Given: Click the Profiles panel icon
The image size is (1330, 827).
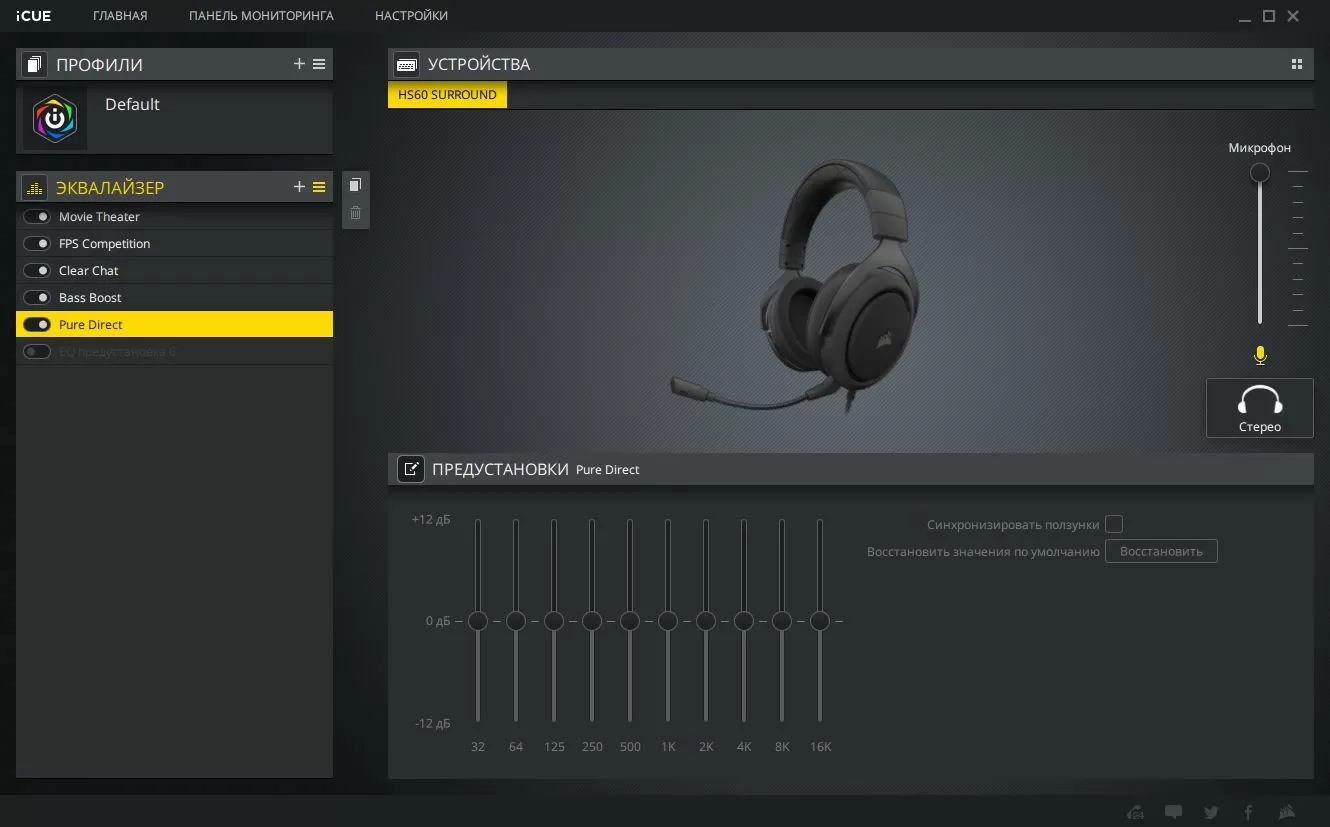Looking at the screenshot, I should [x=35, y=64].
